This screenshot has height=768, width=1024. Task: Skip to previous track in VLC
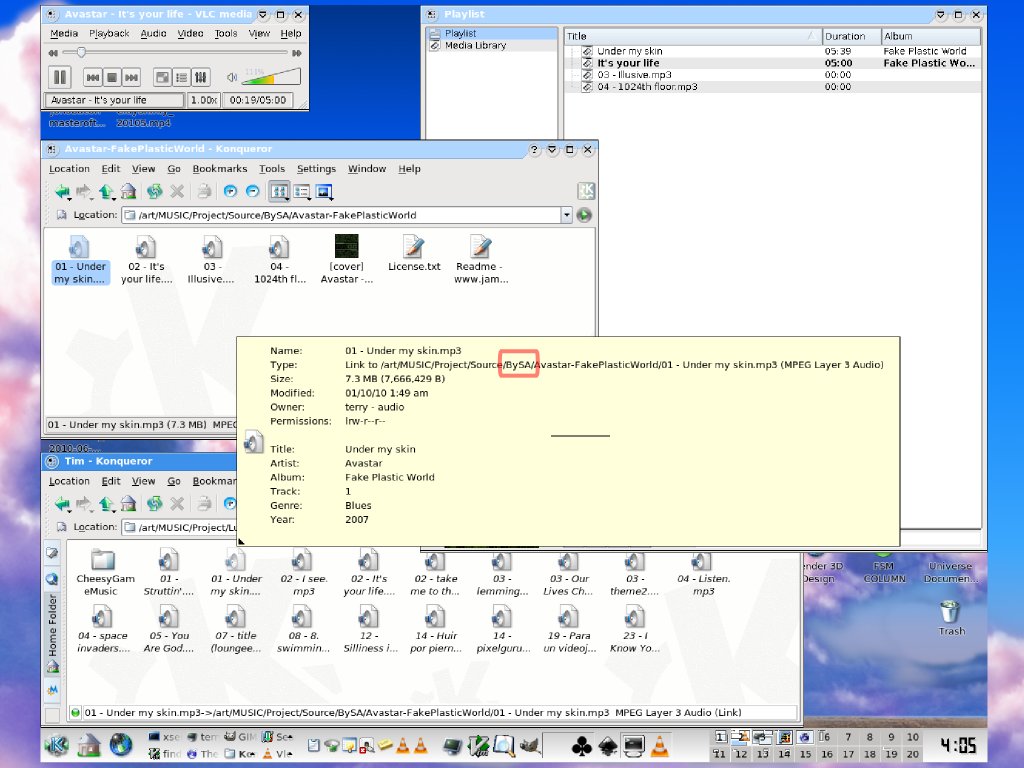(x=93, y=78)
